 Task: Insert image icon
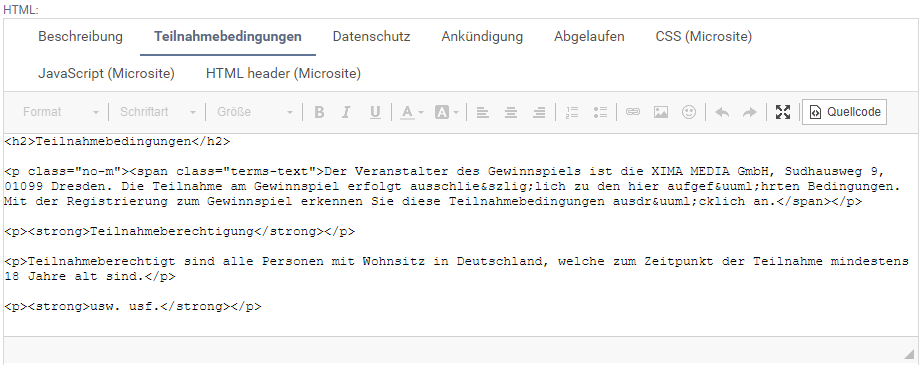(x=661, y=112)
